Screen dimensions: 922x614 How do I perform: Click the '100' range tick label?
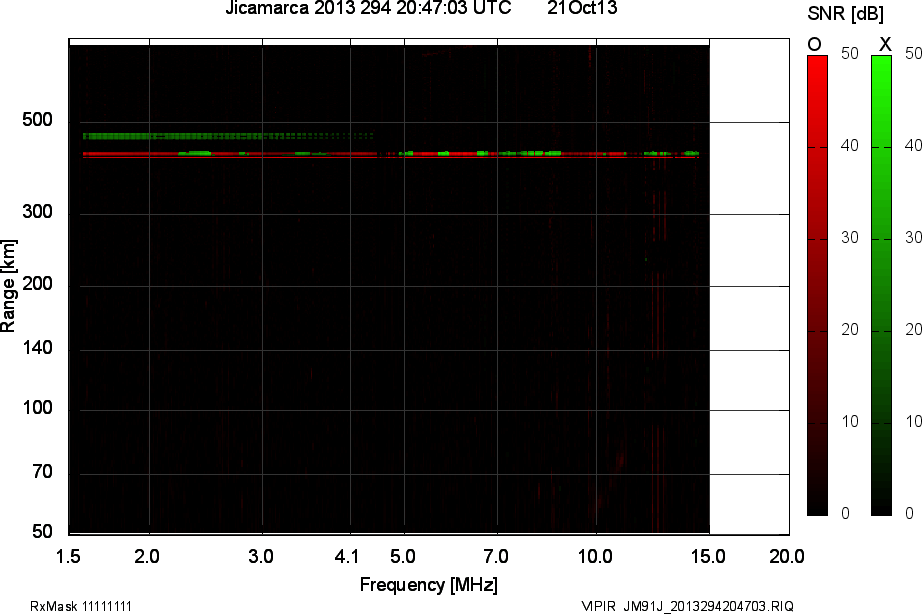(x=38, y=408)
